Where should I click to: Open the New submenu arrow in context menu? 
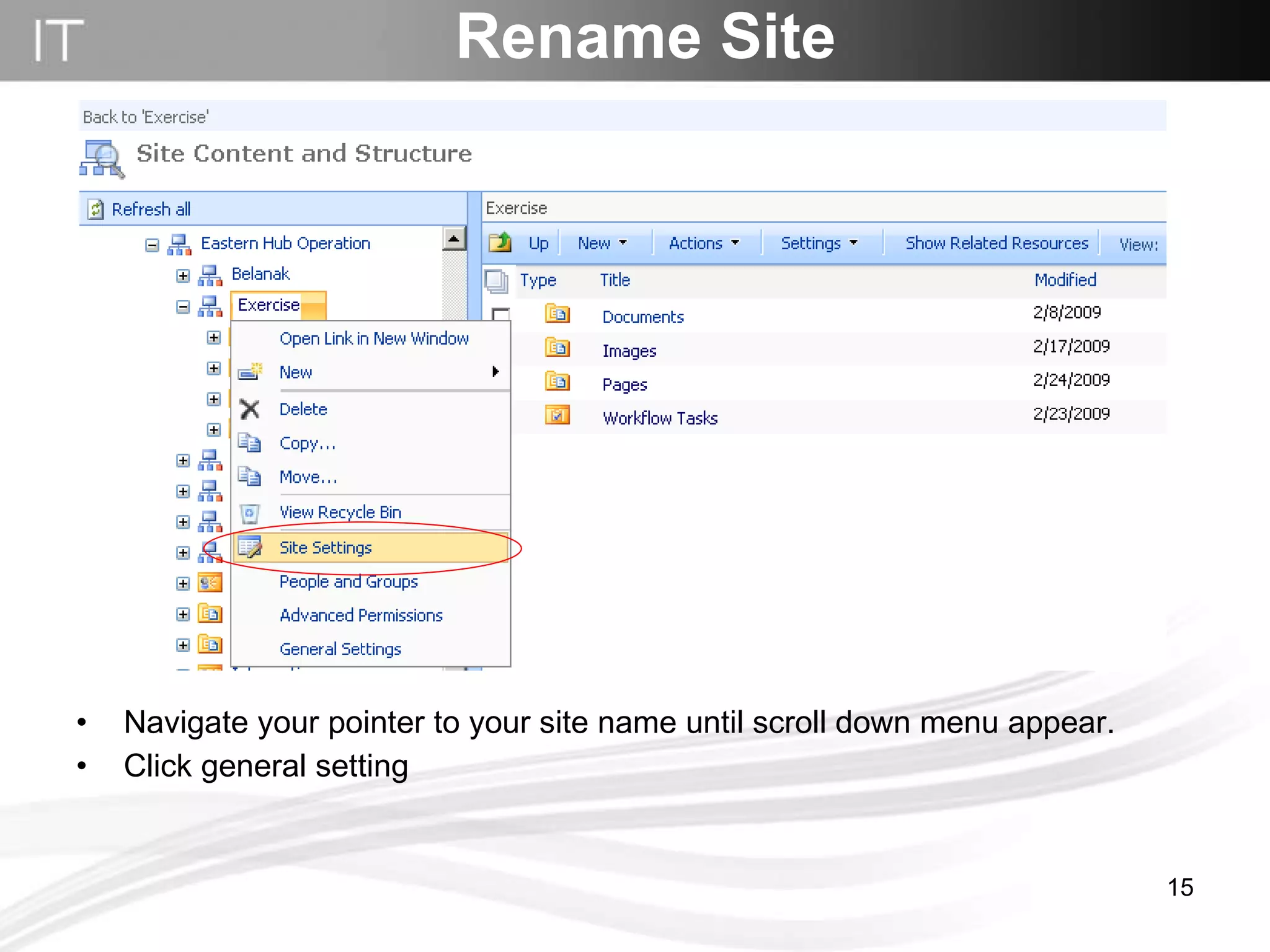coord(495,371)
